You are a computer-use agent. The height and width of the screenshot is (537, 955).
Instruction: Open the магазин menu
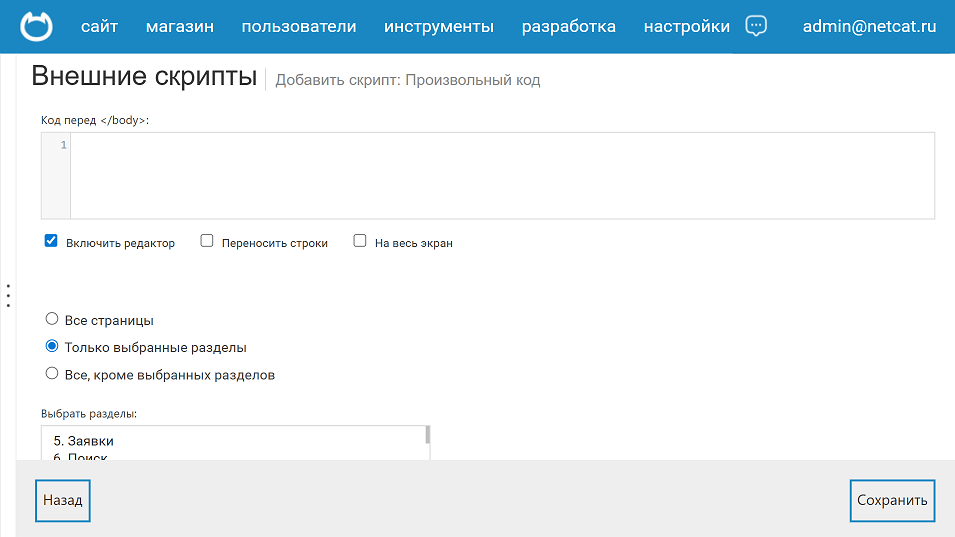180,27
